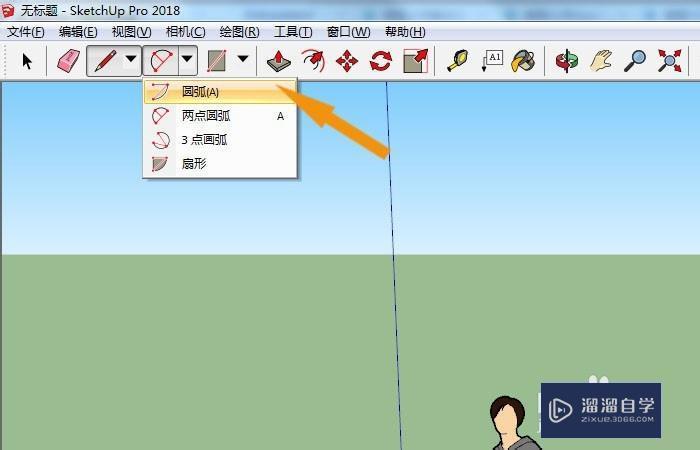Activate the Orbit camera tool
Image resolution: width=700 pixels, height=450 pixels.
click(x=567, y=61)
